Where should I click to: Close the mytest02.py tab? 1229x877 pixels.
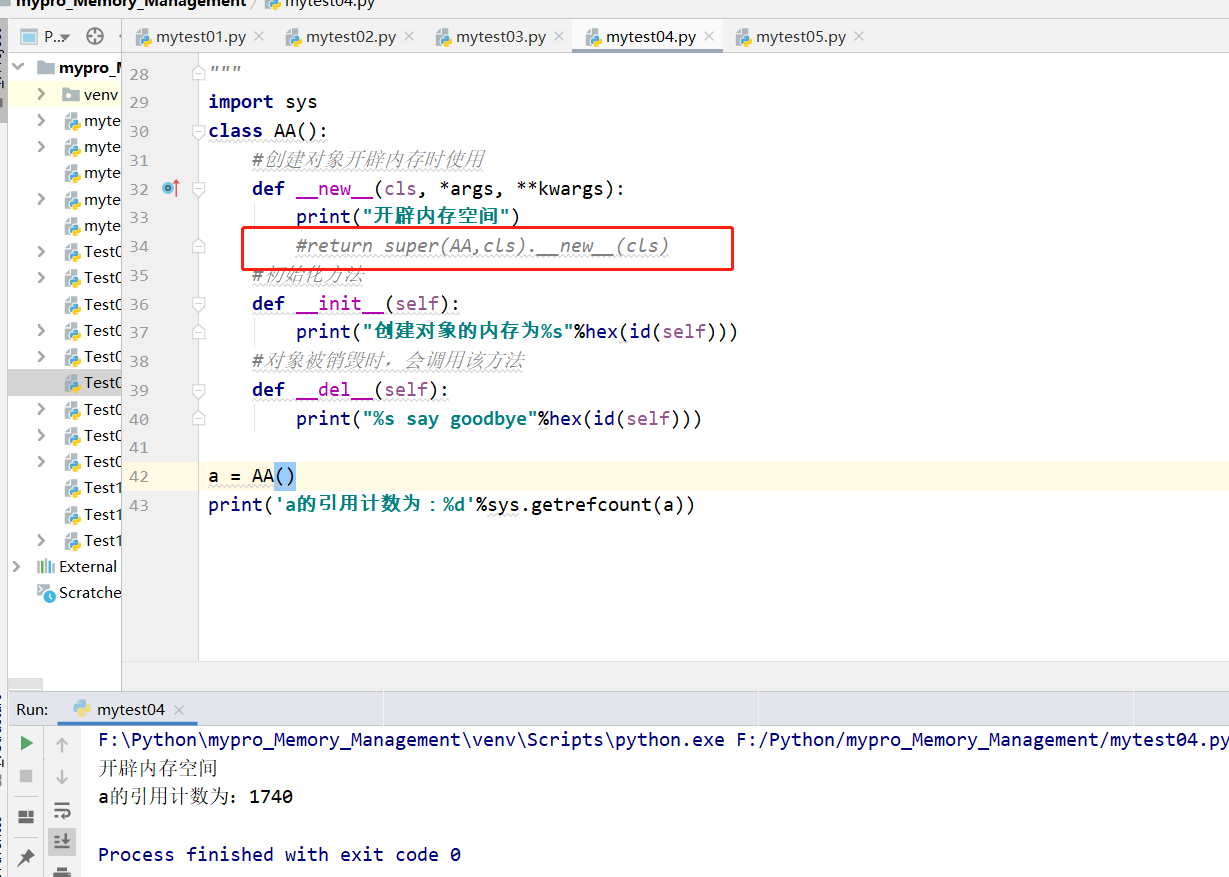[x=408, y=37]
